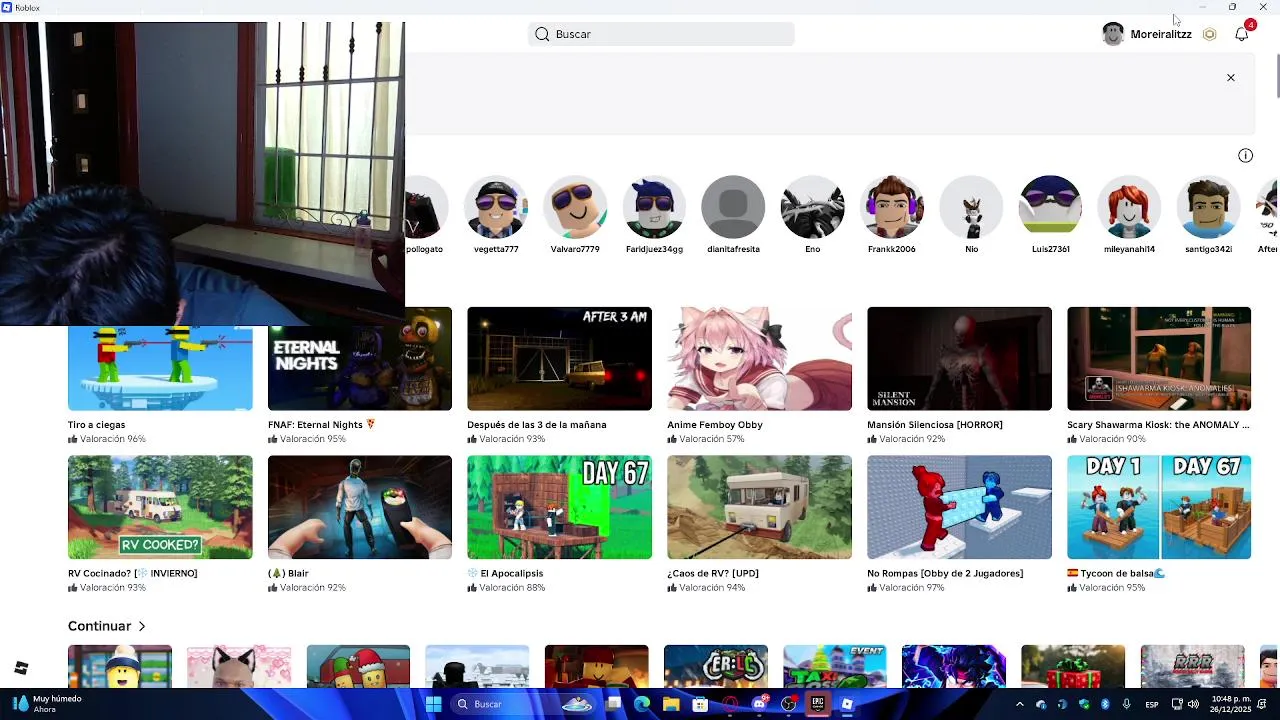Close the banner with the X

point(1231,77)
